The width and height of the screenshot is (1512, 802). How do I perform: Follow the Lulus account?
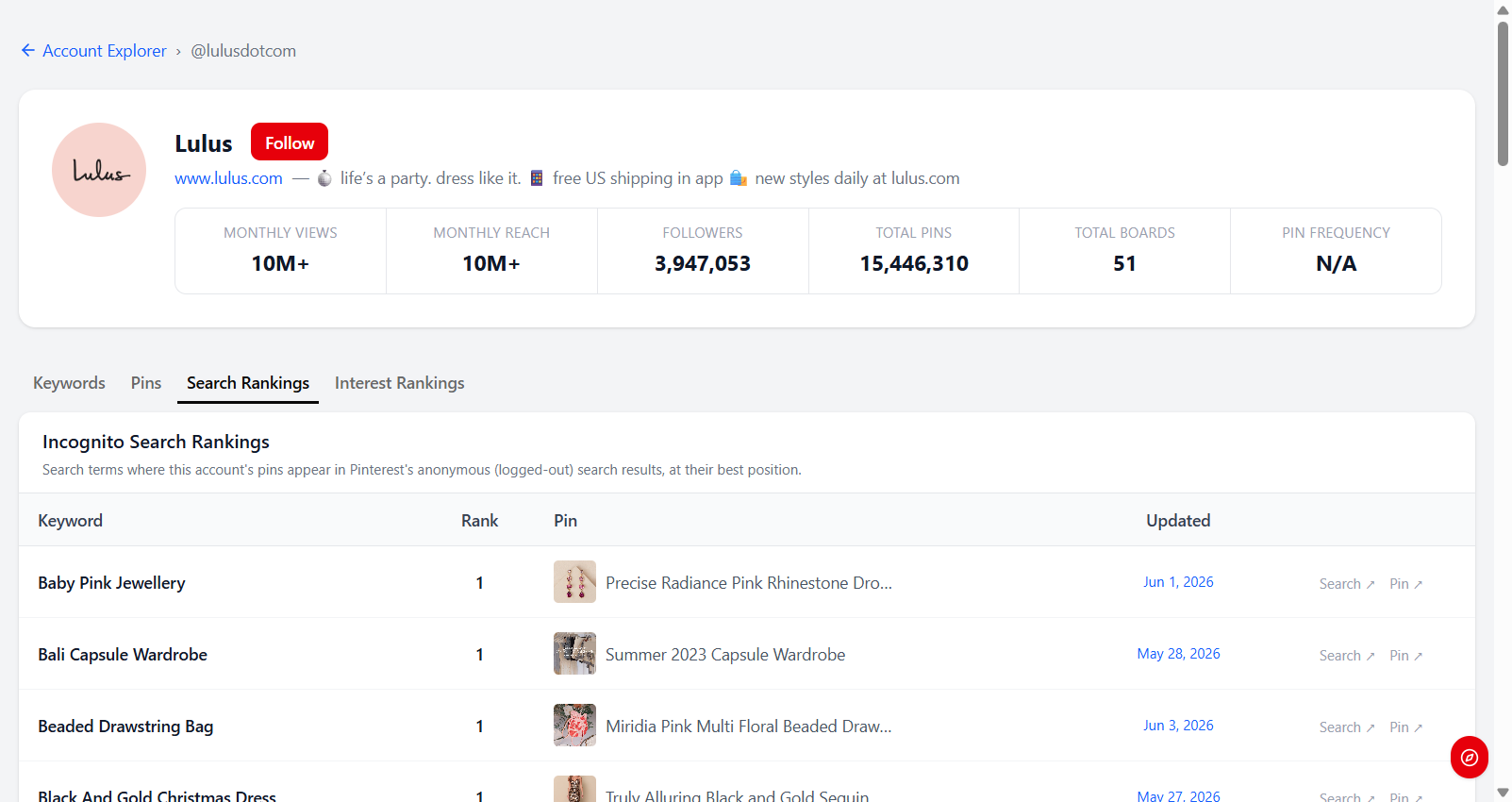coord(290,142)
